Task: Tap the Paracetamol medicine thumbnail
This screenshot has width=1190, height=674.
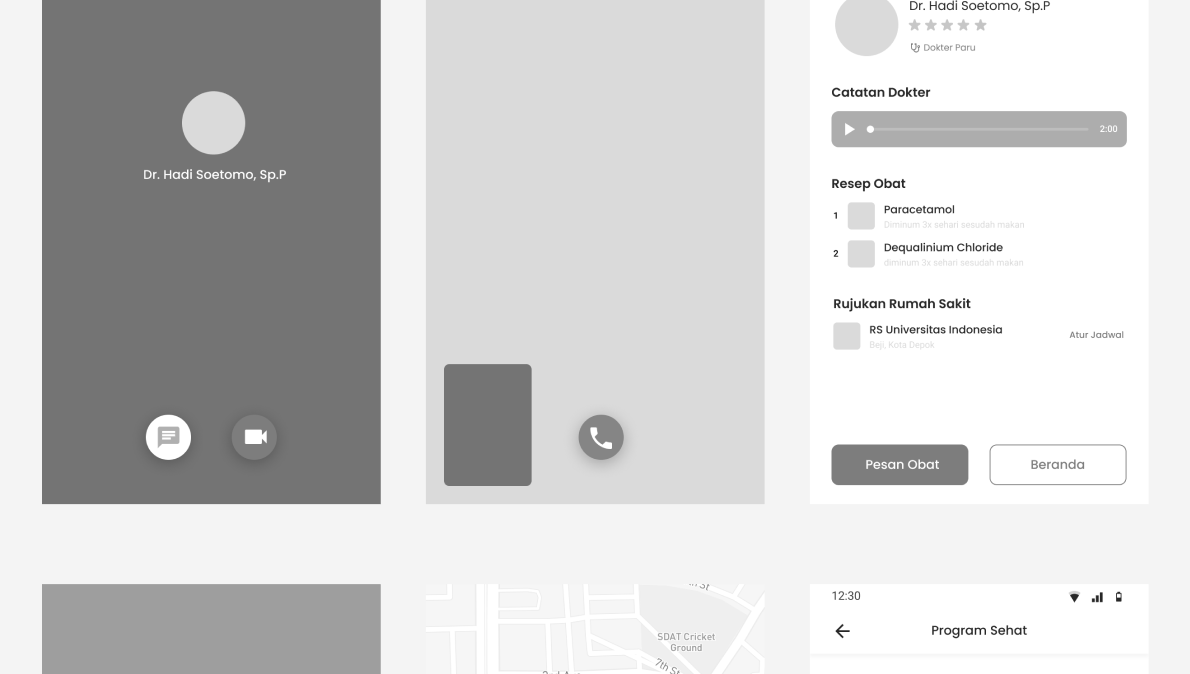Action: pyautogui.click(x=861, y=215)
